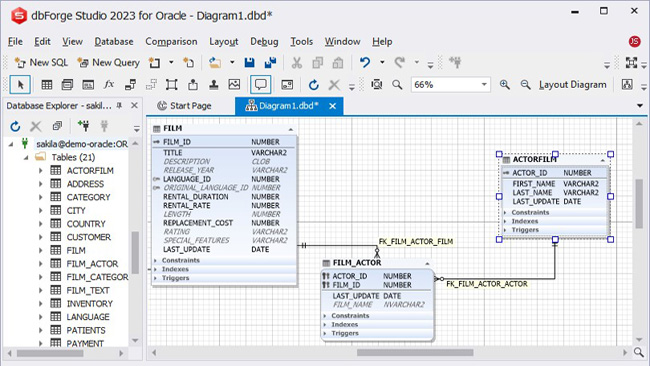Viewport: 650px width, 366px height.
Task: Open the Database menu
Action: (114, 41)
